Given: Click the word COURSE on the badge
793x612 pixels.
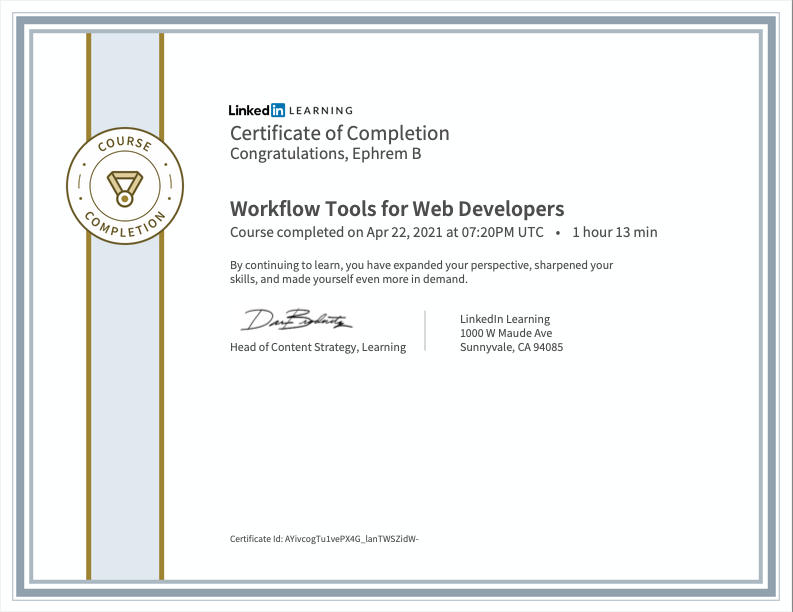Looking at the screenshot, I should pyautogui.click(x=125, y=147).
